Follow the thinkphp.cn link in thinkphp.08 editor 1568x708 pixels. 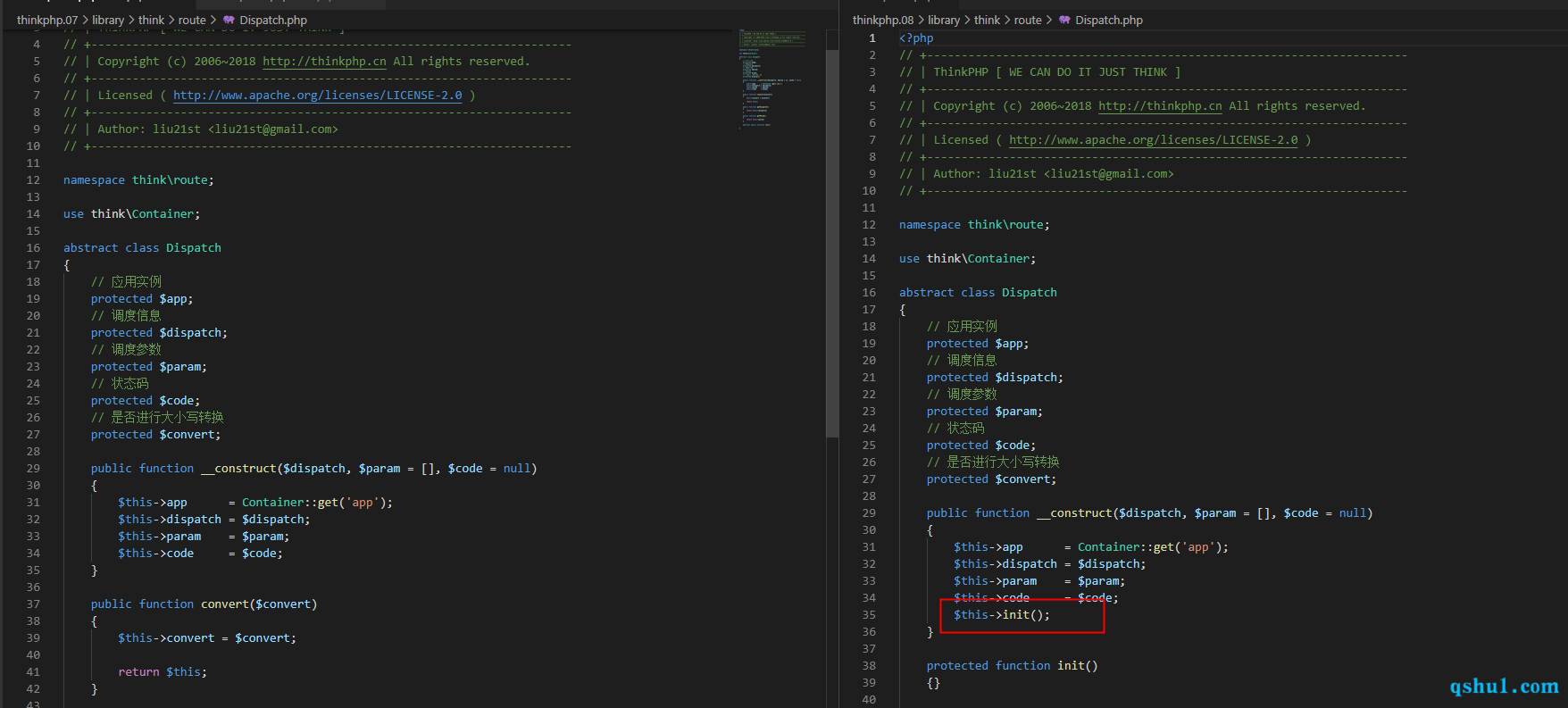[1161, 106]
